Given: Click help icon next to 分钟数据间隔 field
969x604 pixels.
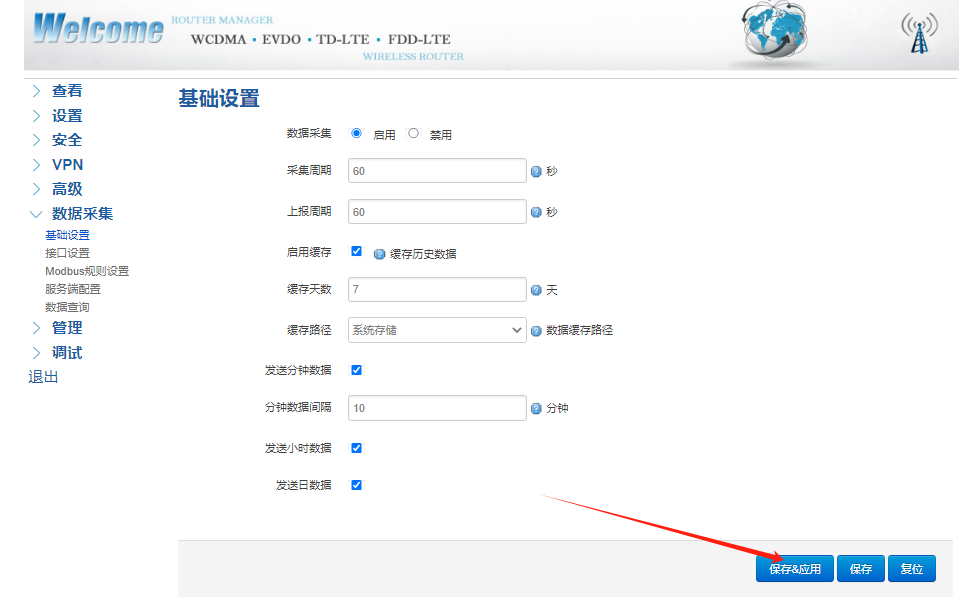Looking at the screenshot, I should click(536, 409).
